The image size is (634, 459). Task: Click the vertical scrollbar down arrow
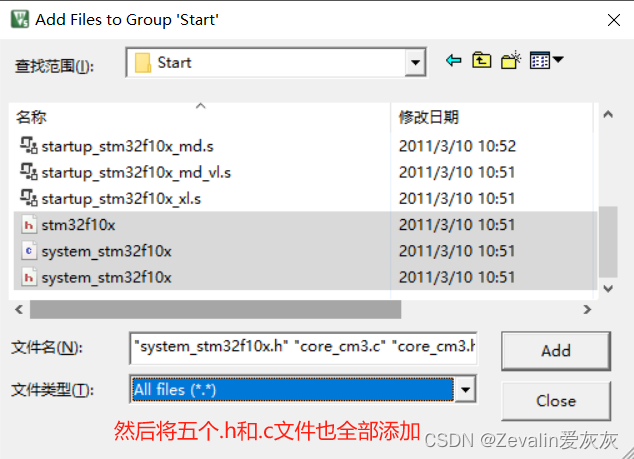pos(608,289)
